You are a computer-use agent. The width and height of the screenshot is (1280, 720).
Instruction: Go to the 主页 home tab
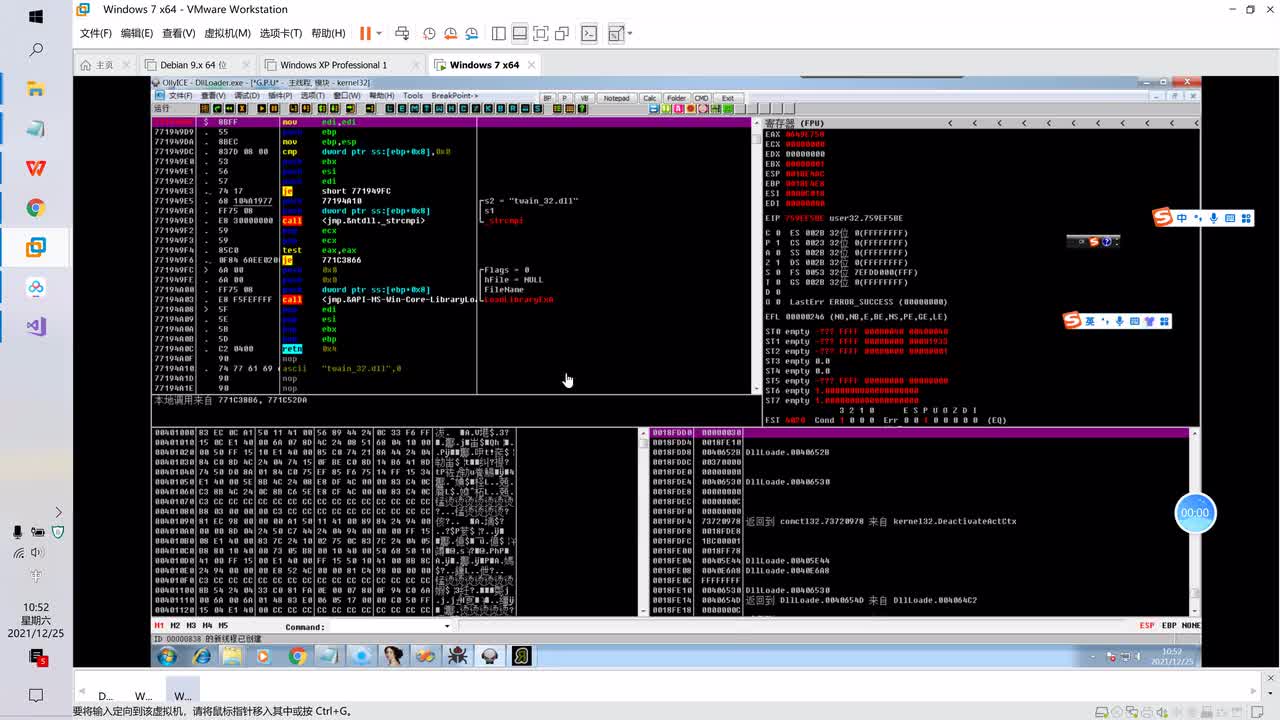(x=104, y=65)
